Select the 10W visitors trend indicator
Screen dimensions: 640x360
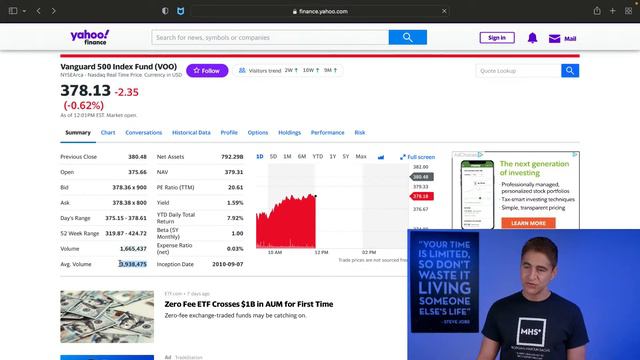pyautogui.click(x=311, y=70)
